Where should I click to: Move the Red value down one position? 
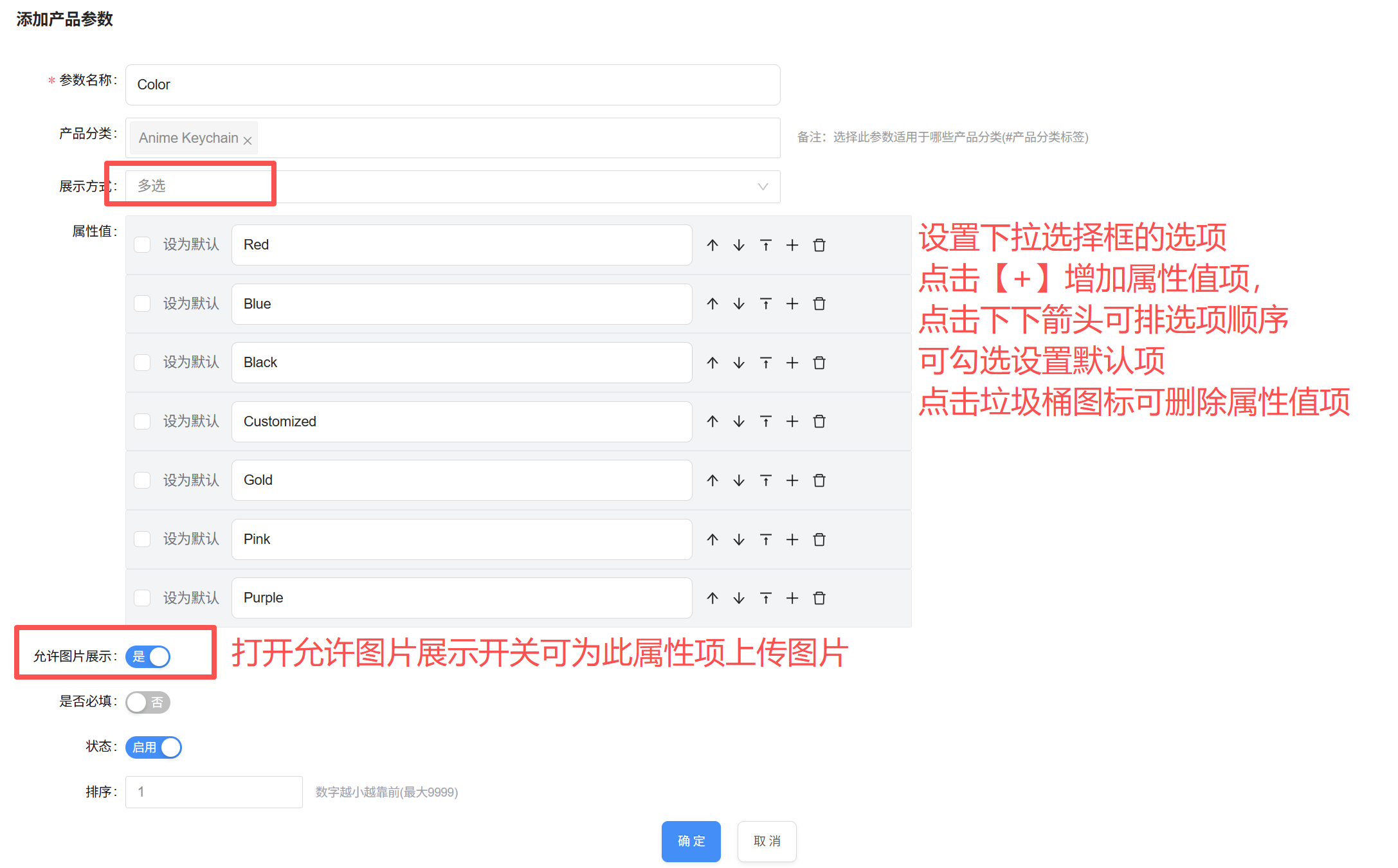point(739,245)
